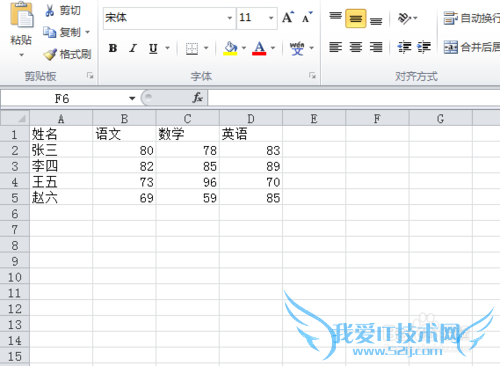
Task: Click the Wrap Text (自动换行) button
Action: (x=471, y=18)
